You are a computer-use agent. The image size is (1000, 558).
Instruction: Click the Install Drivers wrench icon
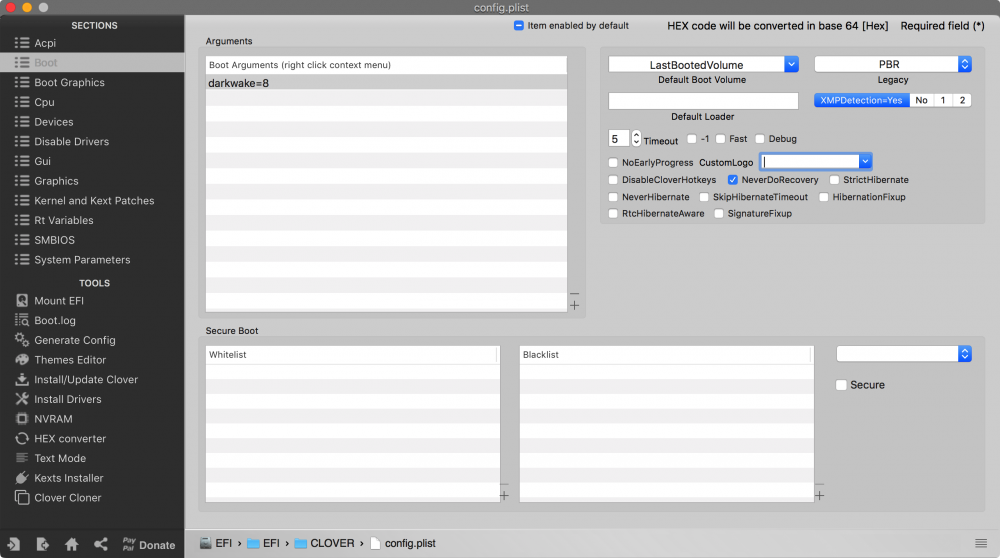(22, 399)
